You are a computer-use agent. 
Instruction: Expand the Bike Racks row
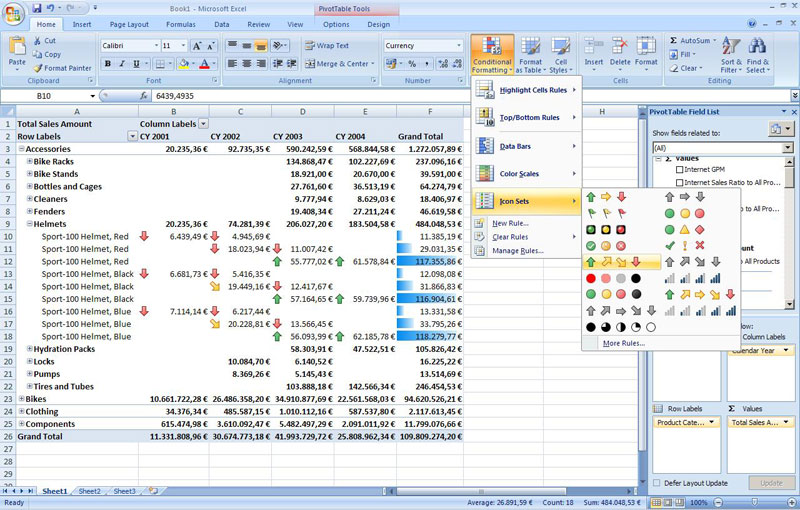(30, 161)
